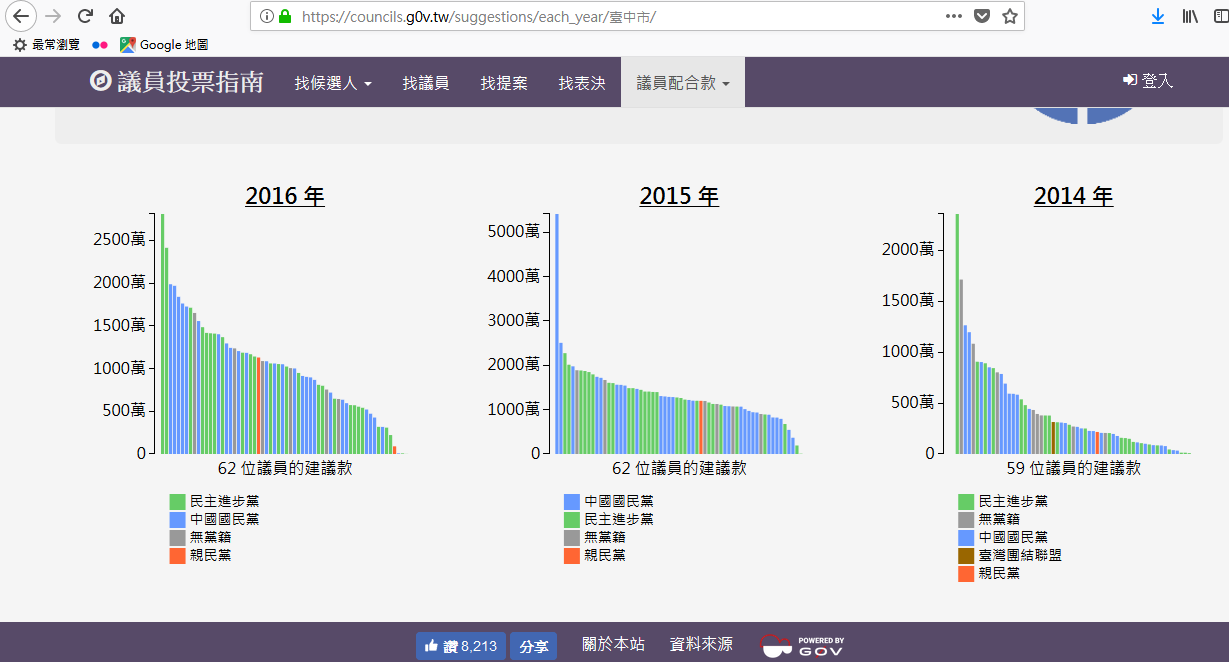1229x662 pixels.
Task: Click the Facebook 讚 like button
Action: (x=461, y=646)
